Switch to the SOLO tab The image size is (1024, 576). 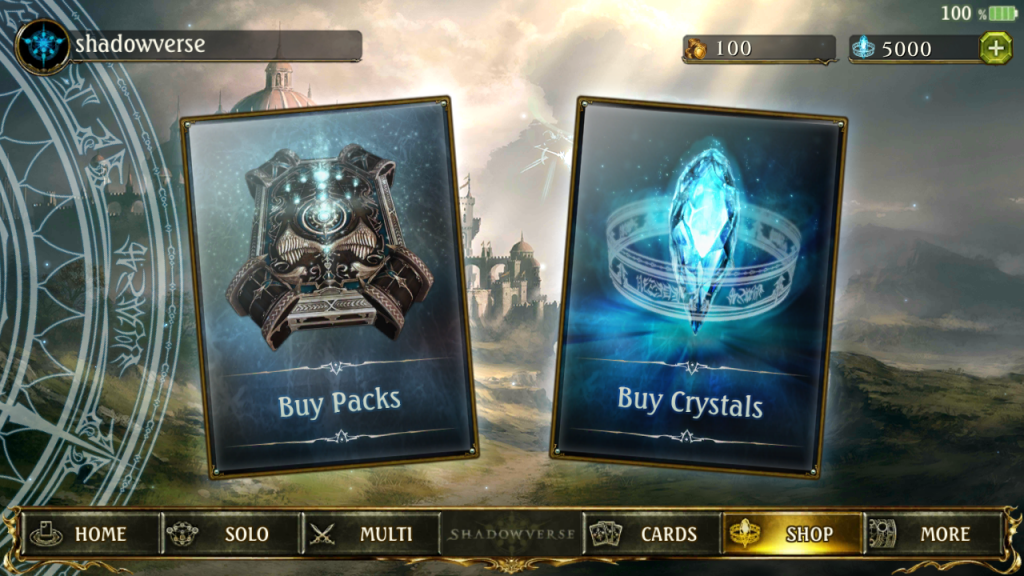tap(231, 534)
